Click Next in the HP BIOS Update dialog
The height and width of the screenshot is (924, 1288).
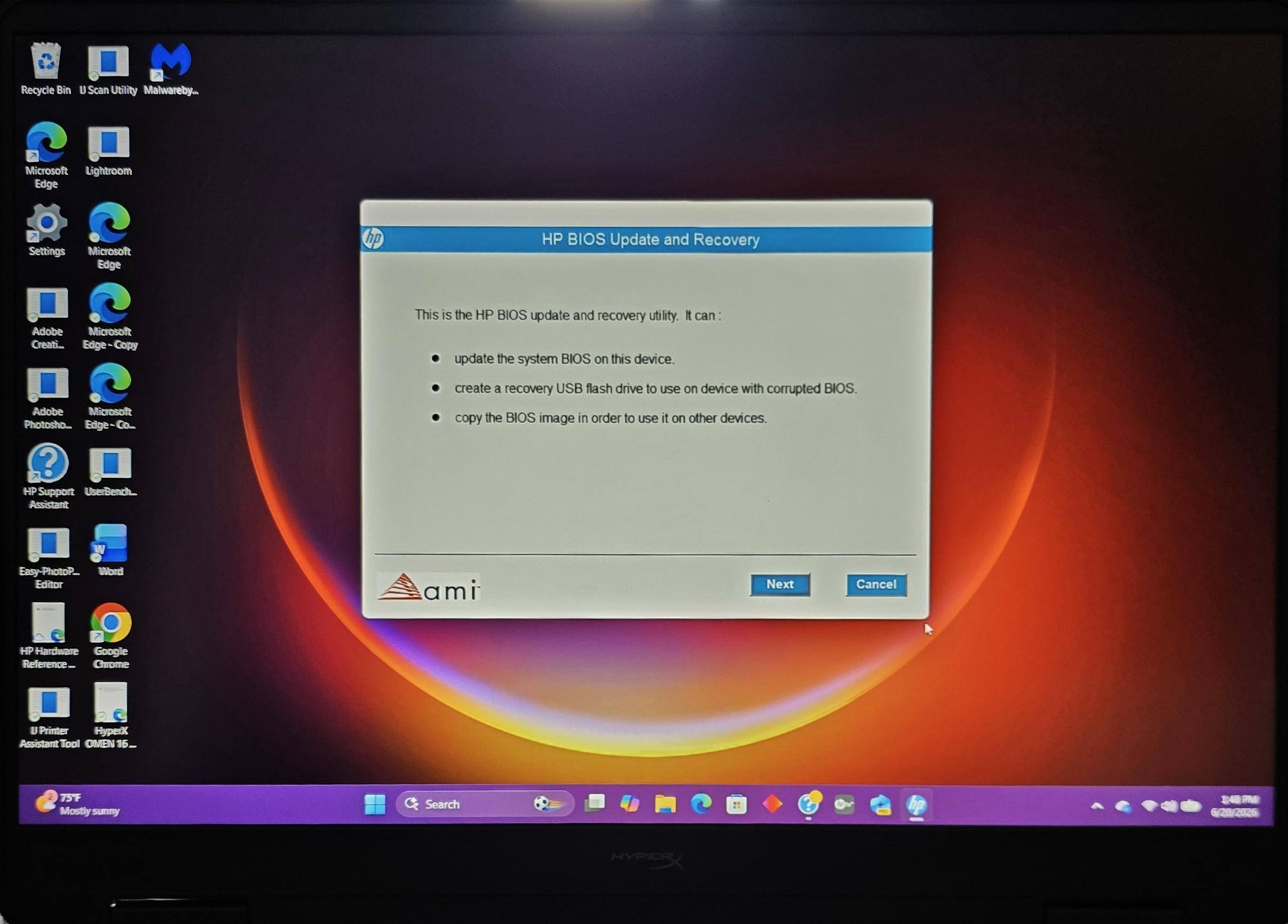click(780, 585)
